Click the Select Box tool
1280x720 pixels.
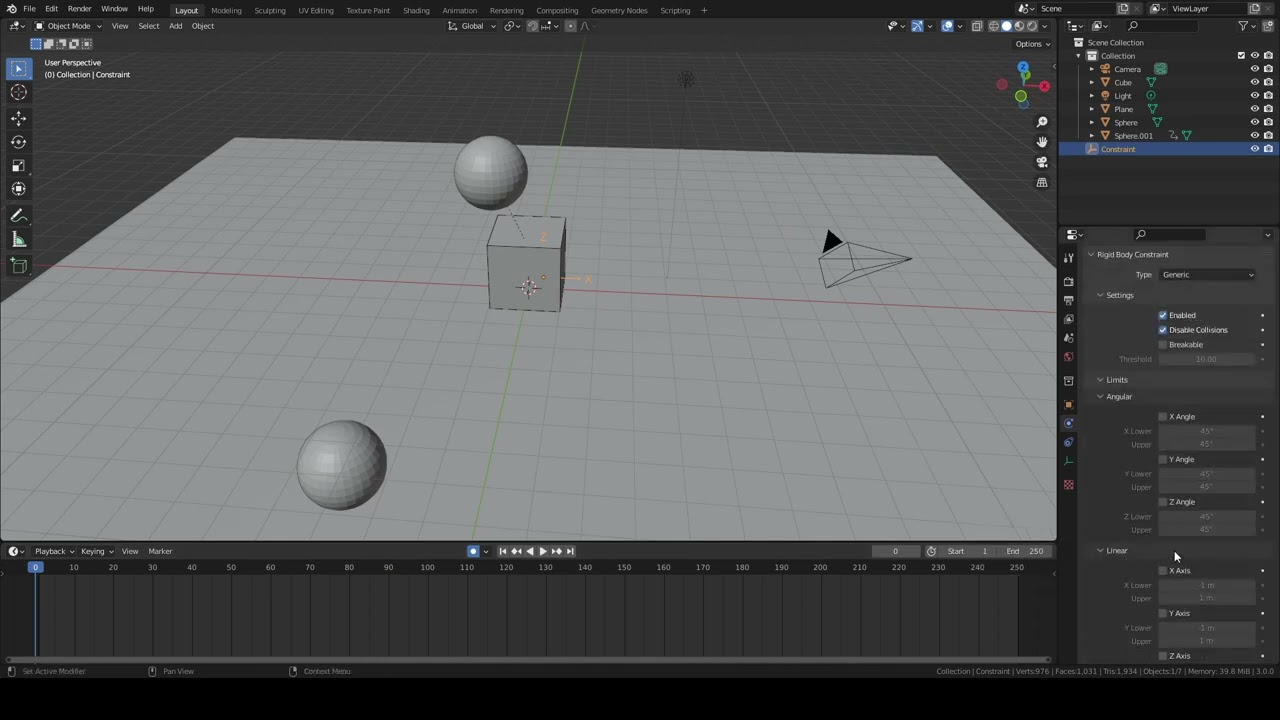pyautogui.click(x=18, y=68)
